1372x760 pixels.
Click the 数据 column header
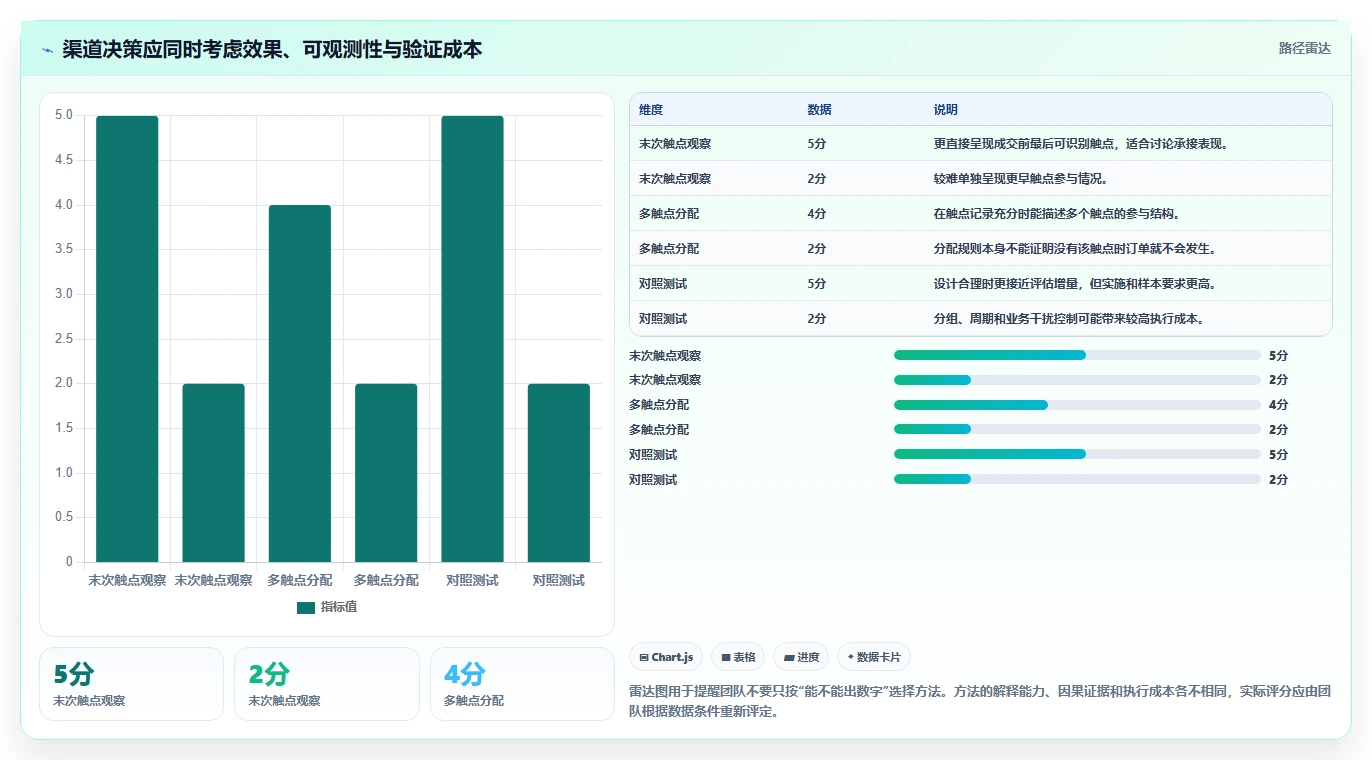tap(819, 110)
